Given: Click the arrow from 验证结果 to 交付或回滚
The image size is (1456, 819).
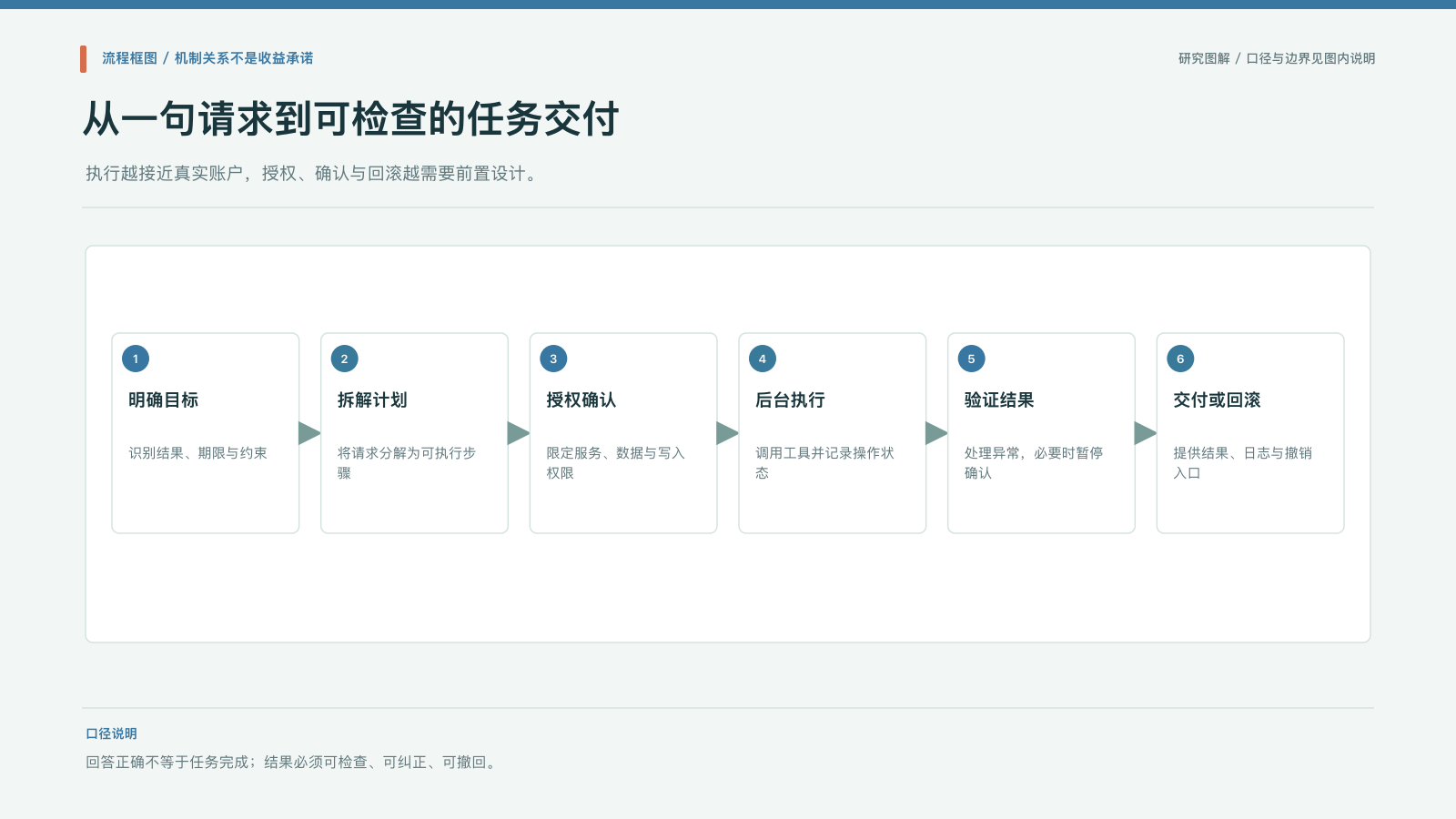Looking at the screenshot, I should coord(1146,433).
